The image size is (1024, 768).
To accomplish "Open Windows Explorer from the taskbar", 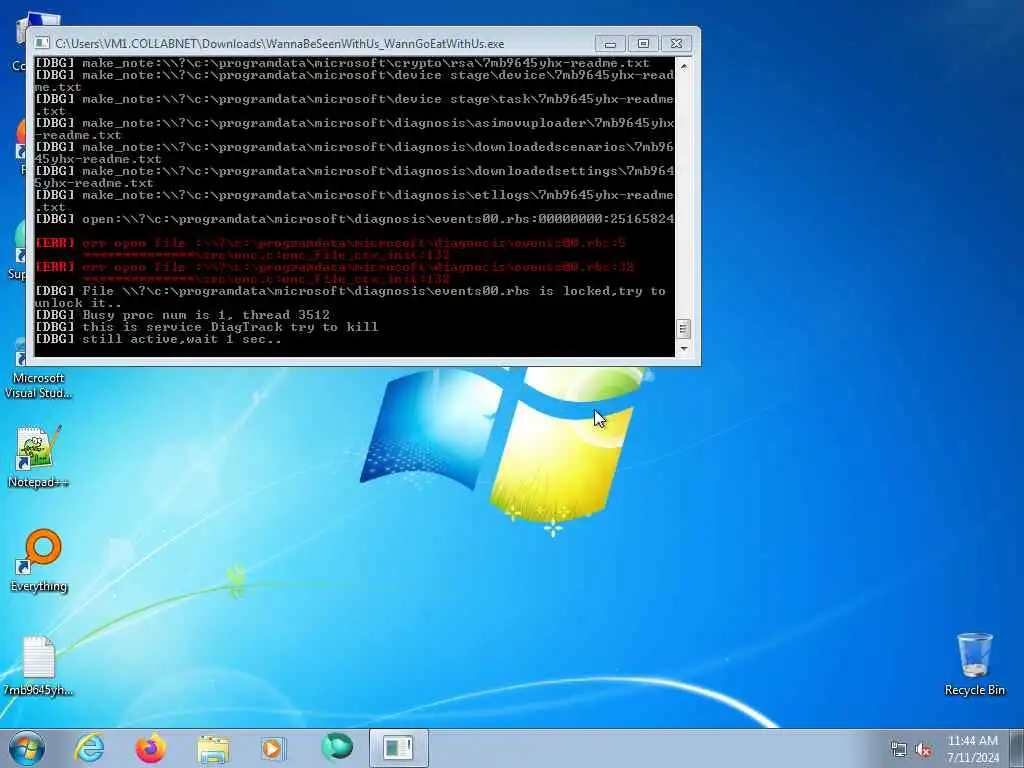I will pos(213,748).
